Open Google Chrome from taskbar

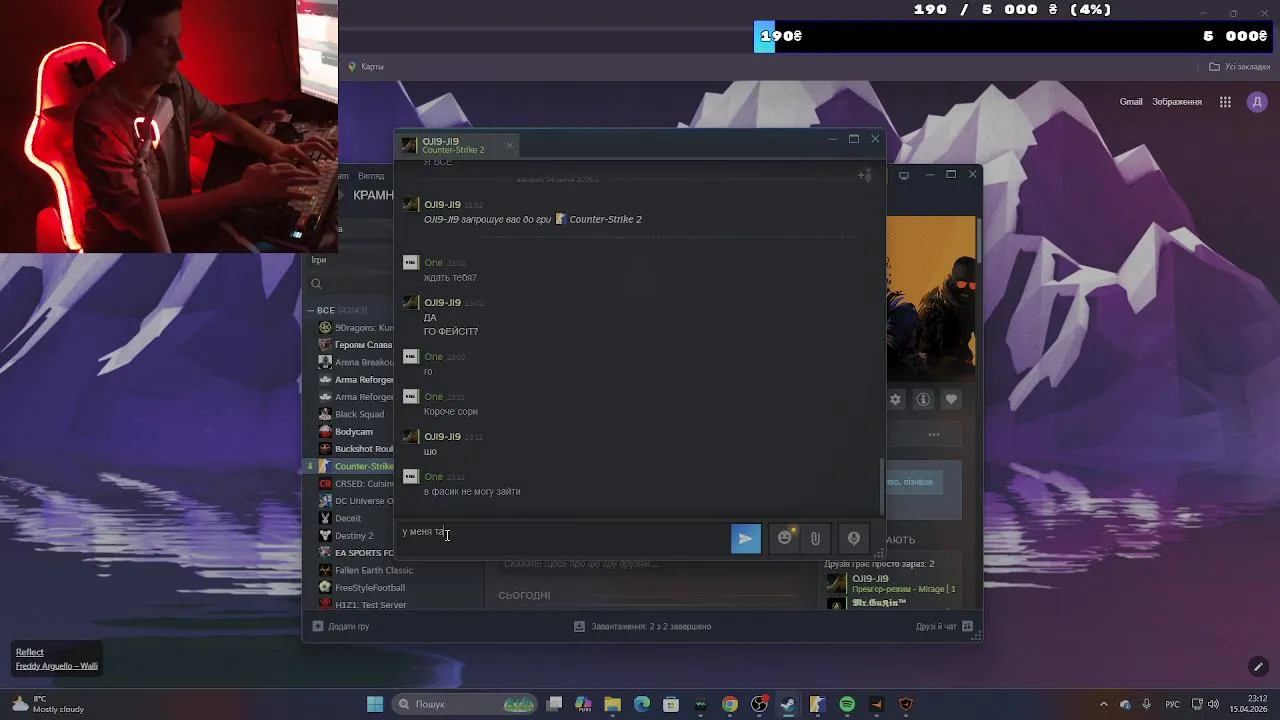click(730, 704)
